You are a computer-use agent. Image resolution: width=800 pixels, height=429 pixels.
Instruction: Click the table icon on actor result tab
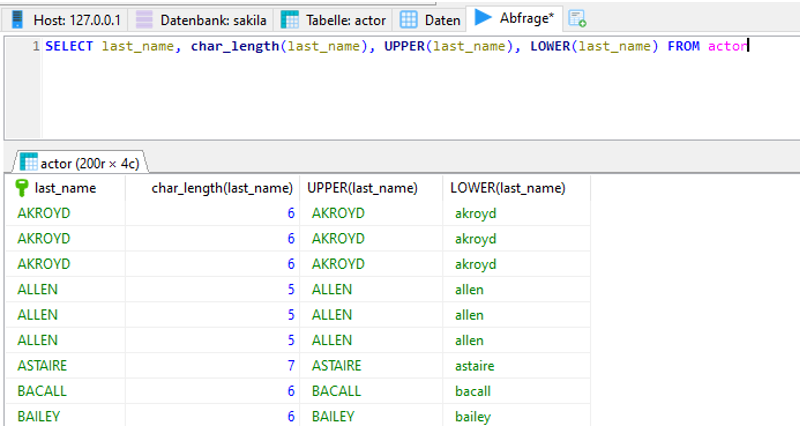pos(29,163)
